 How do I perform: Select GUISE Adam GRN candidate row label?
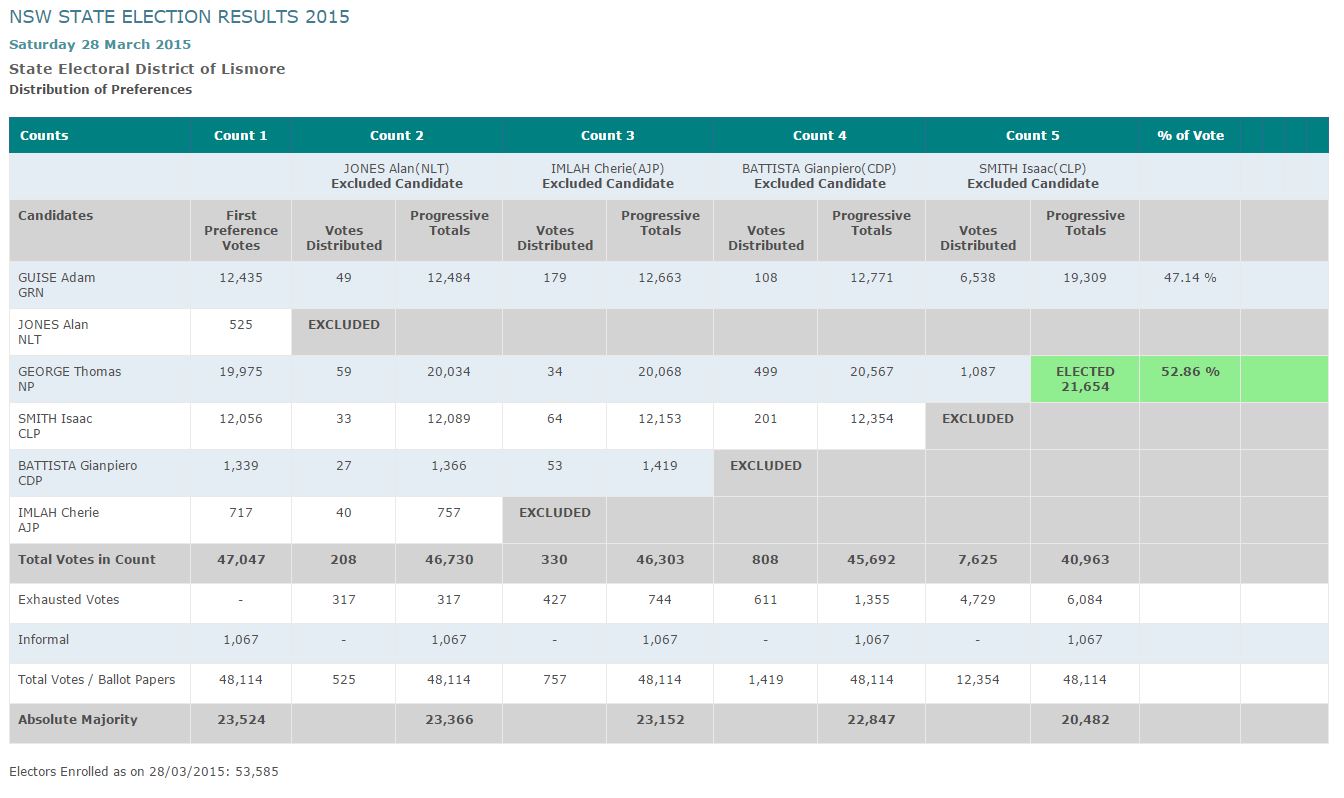click(57, 285)
